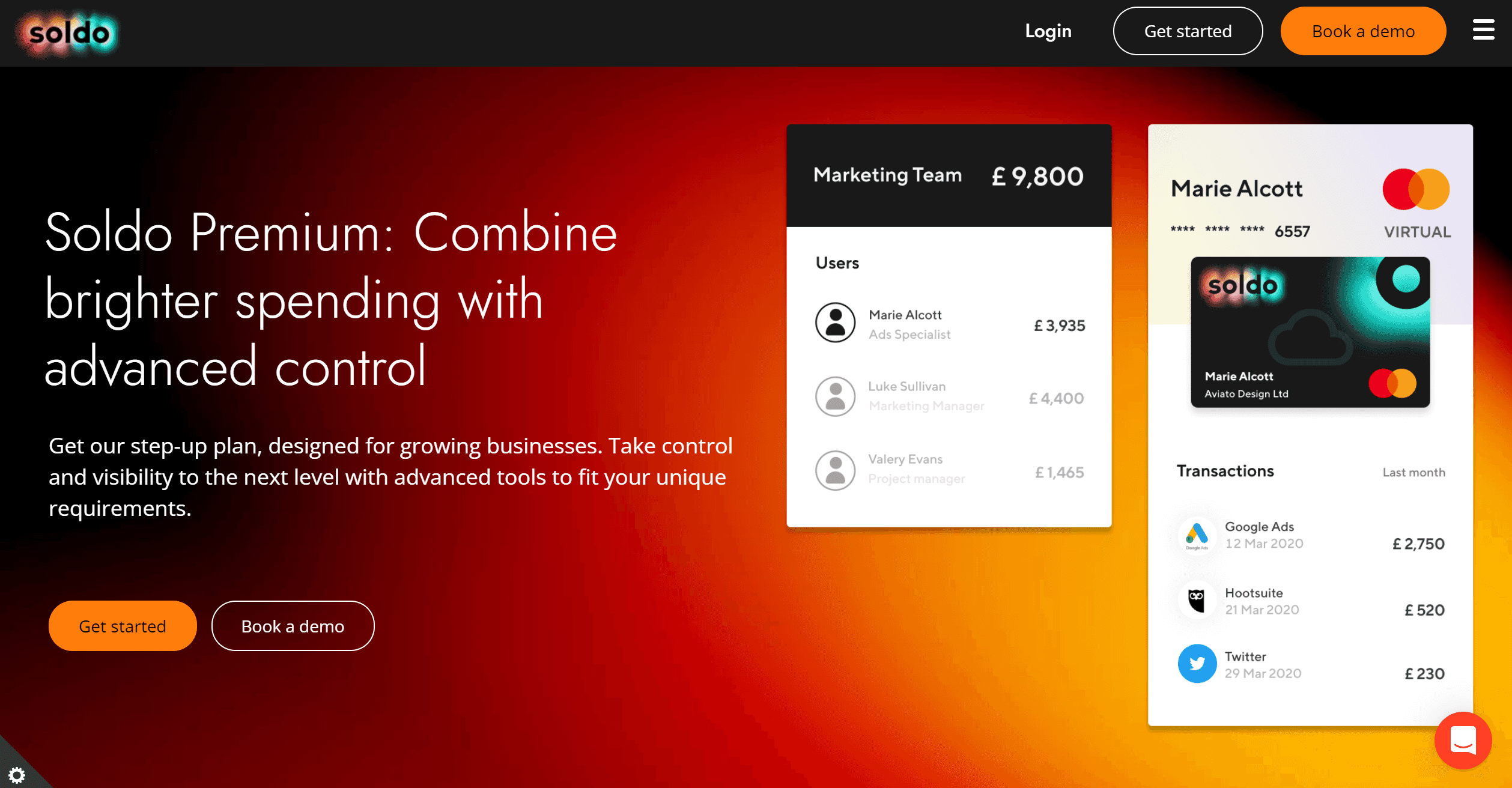The width and height of the screenshot is (1512, 788).
Task: Click the orange Book a demo button
Action: click(1363, 31)
